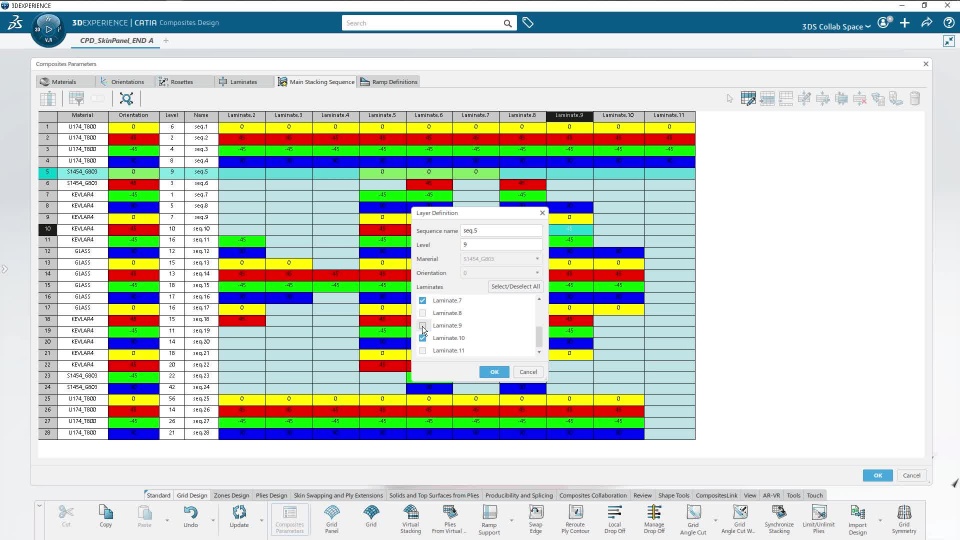Click the share arrow icon in the header
Screen dimensions: 960x540
[x=926, y=23]
